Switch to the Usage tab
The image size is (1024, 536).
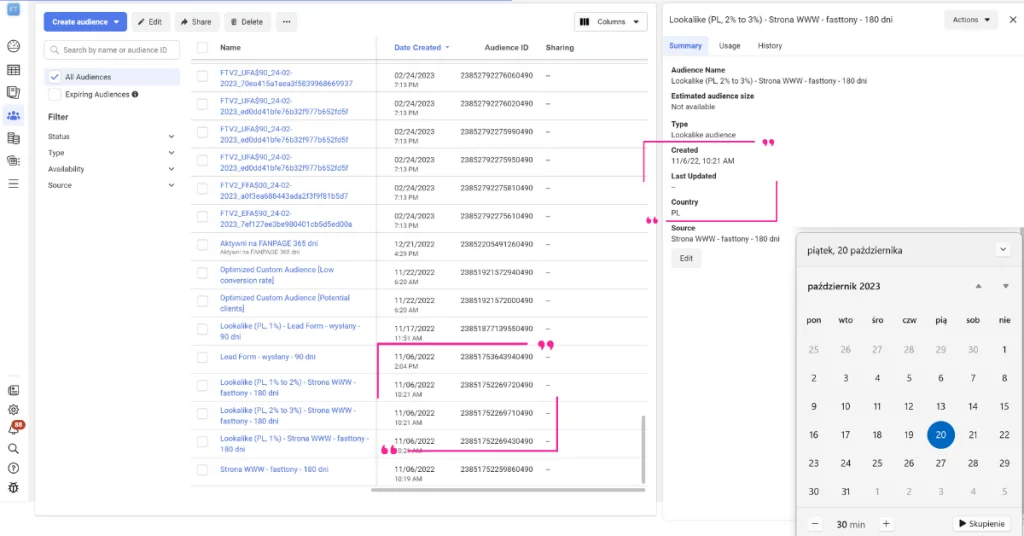pos(730,46)
